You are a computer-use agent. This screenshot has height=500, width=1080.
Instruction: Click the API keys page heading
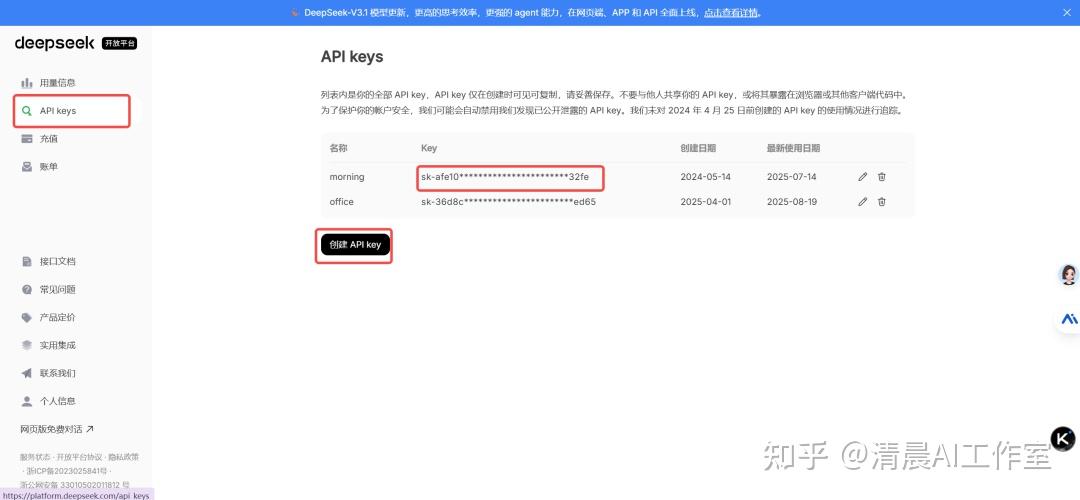click(352, 56)
